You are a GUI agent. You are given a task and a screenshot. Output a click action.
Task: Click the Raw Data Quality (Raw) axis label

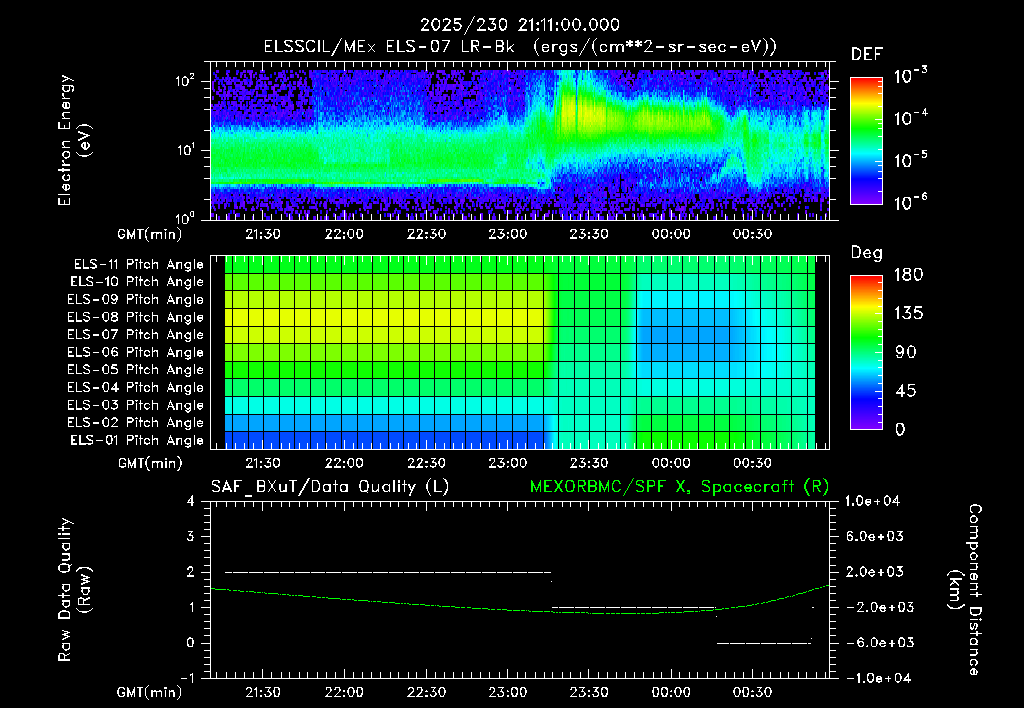74,590
